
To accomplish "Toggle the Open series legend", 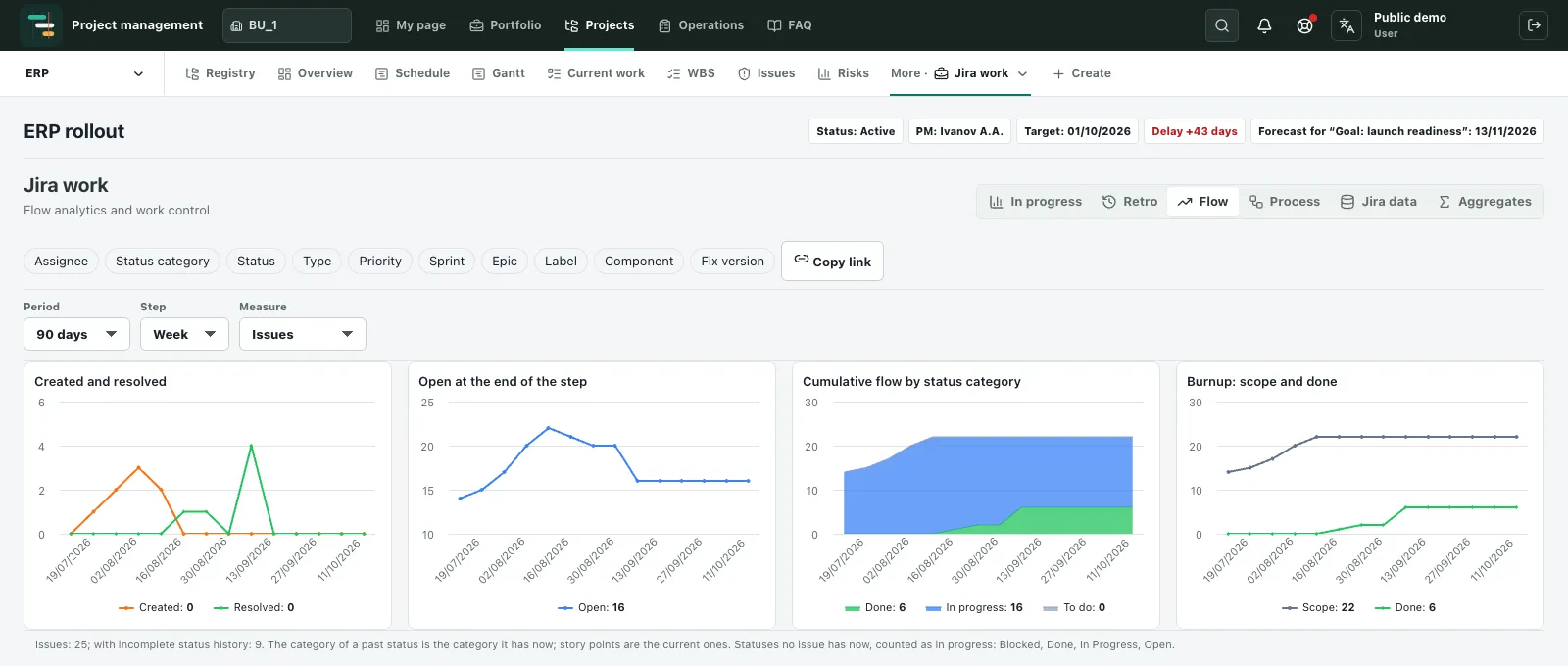I will (x=591, y=608).
